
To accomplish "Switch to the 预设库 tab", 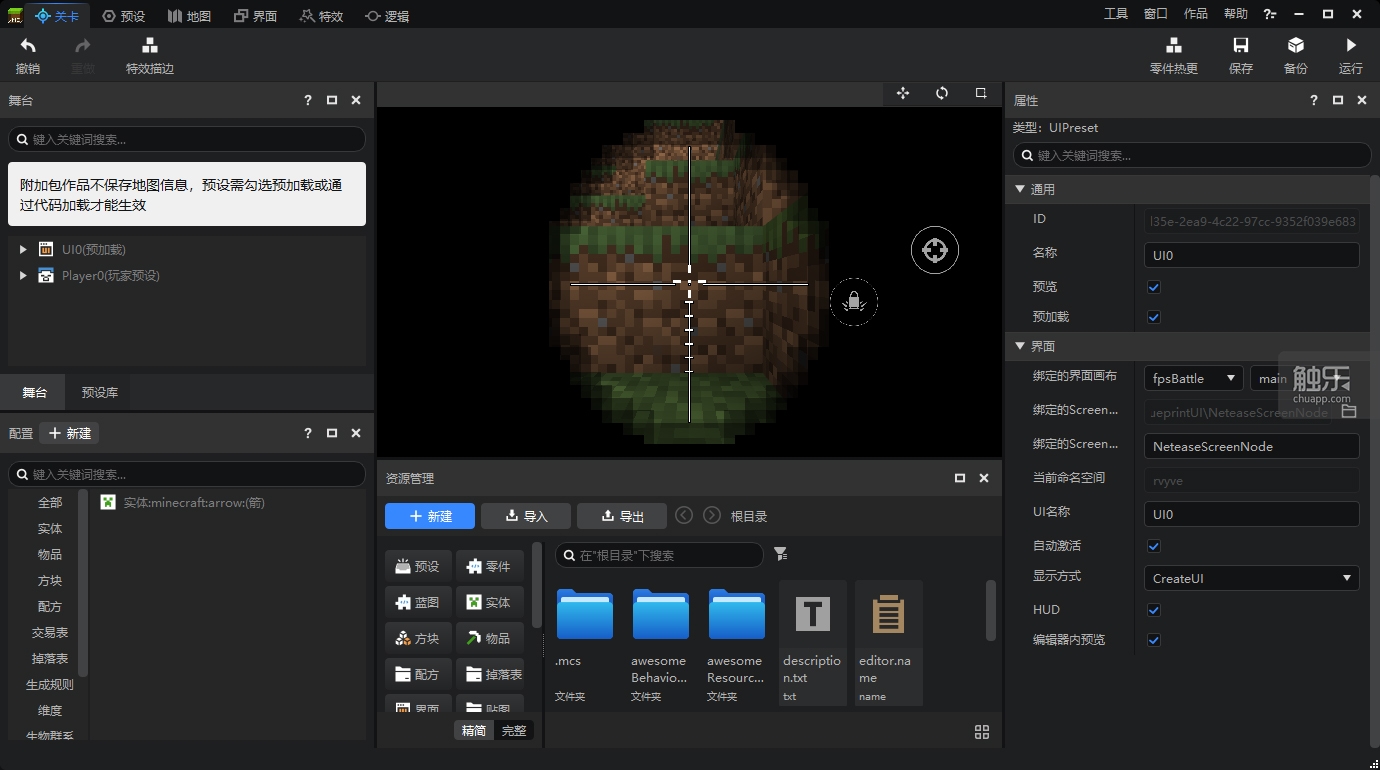I will (x=100, y=392).
